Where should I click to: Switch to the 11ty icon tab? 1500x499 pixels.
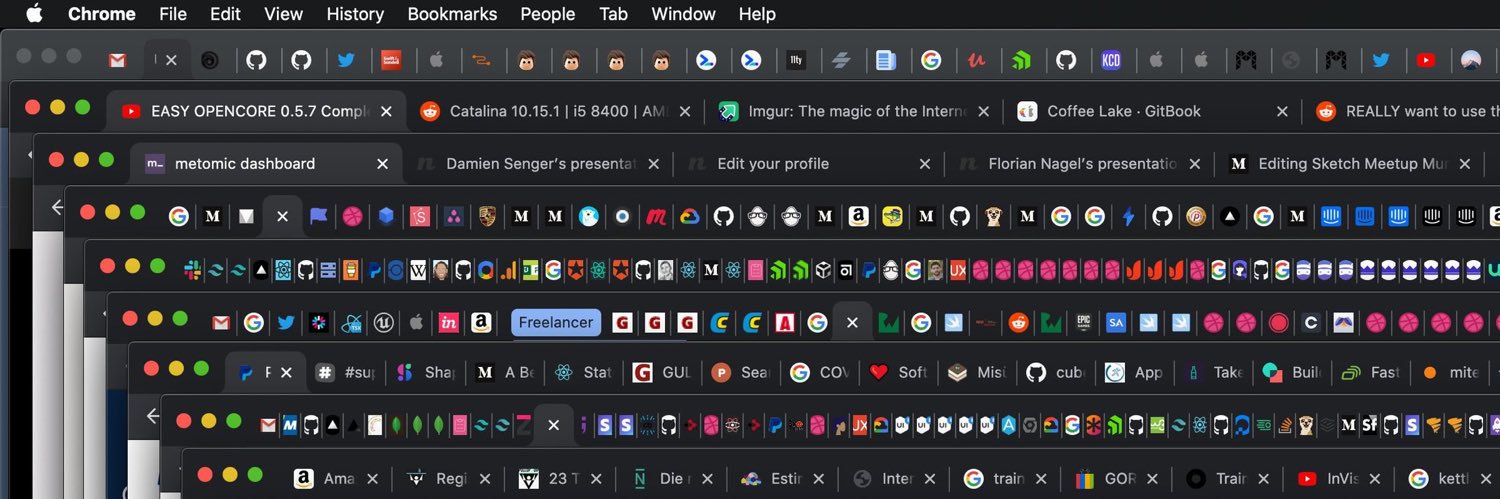796,61
